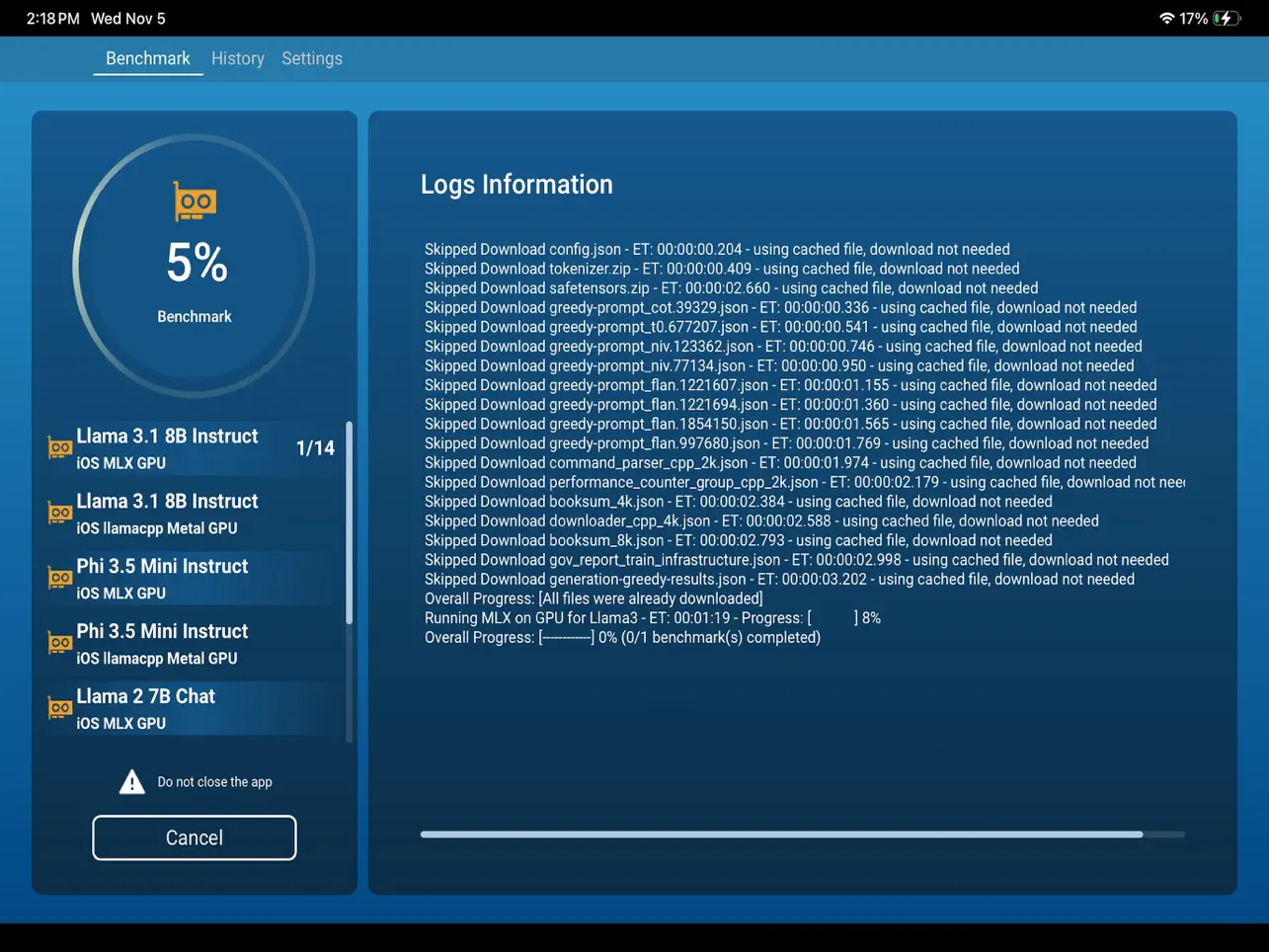Screen dimensions: 1269x952
Task: Click the tokenizer.zip log line
Action: [x=722, y=269]
